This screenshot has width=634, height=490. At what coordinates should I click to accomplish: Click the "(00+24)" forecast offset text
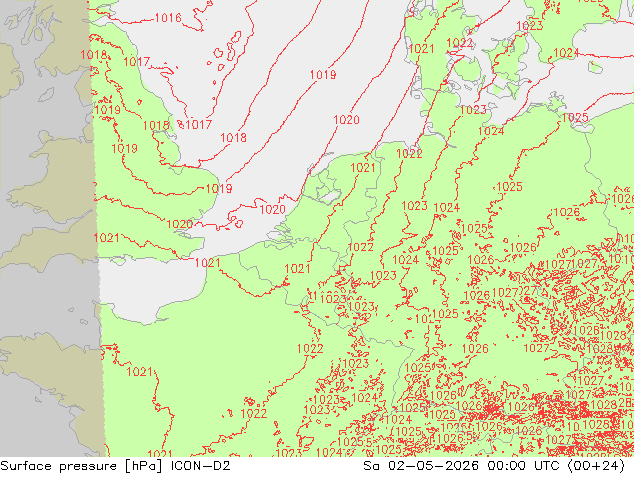(x=596, y=466)
